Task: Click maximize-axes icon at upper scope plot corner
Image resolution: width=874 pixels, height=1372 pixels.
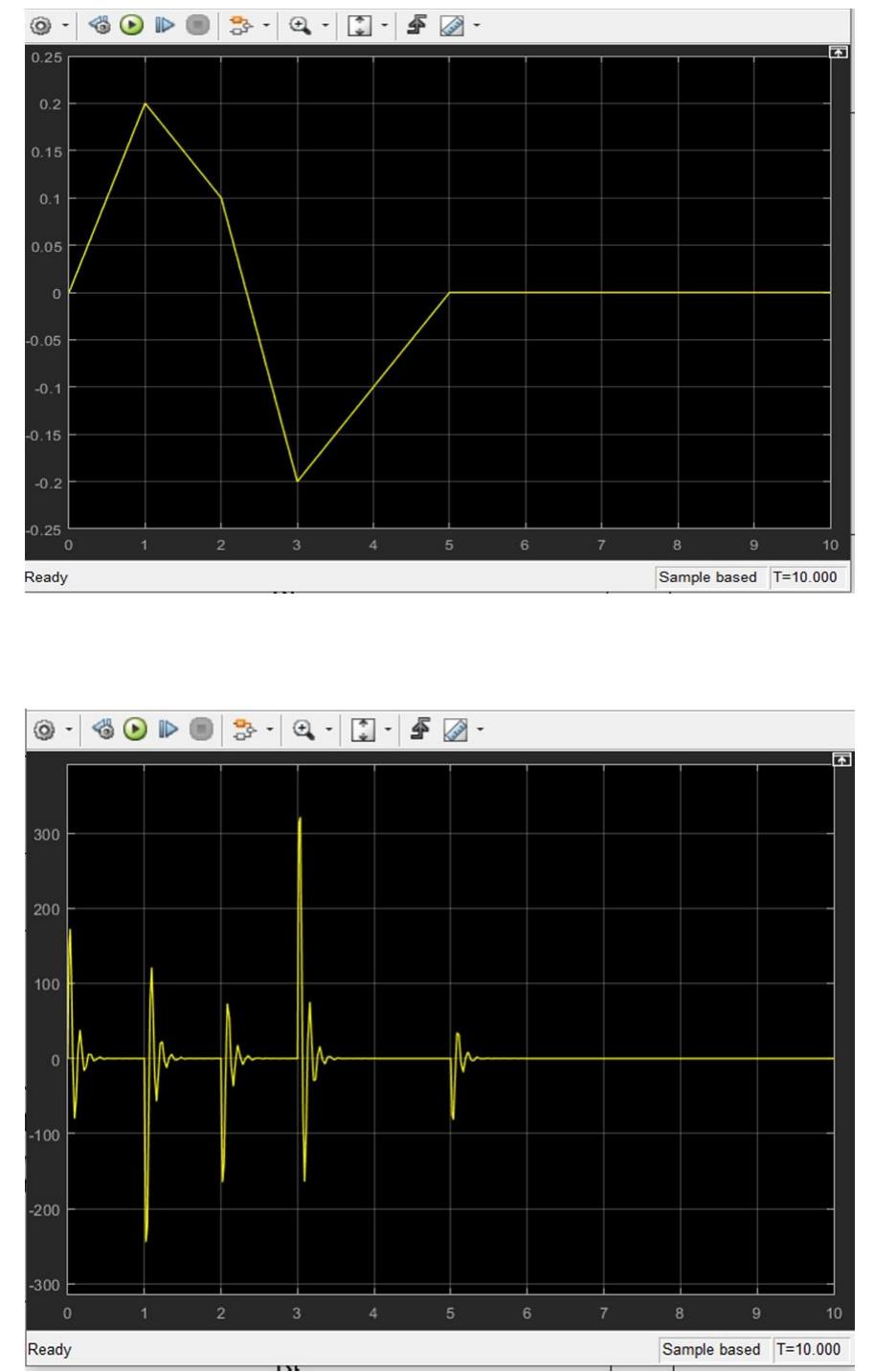Action: coord(838,52)
